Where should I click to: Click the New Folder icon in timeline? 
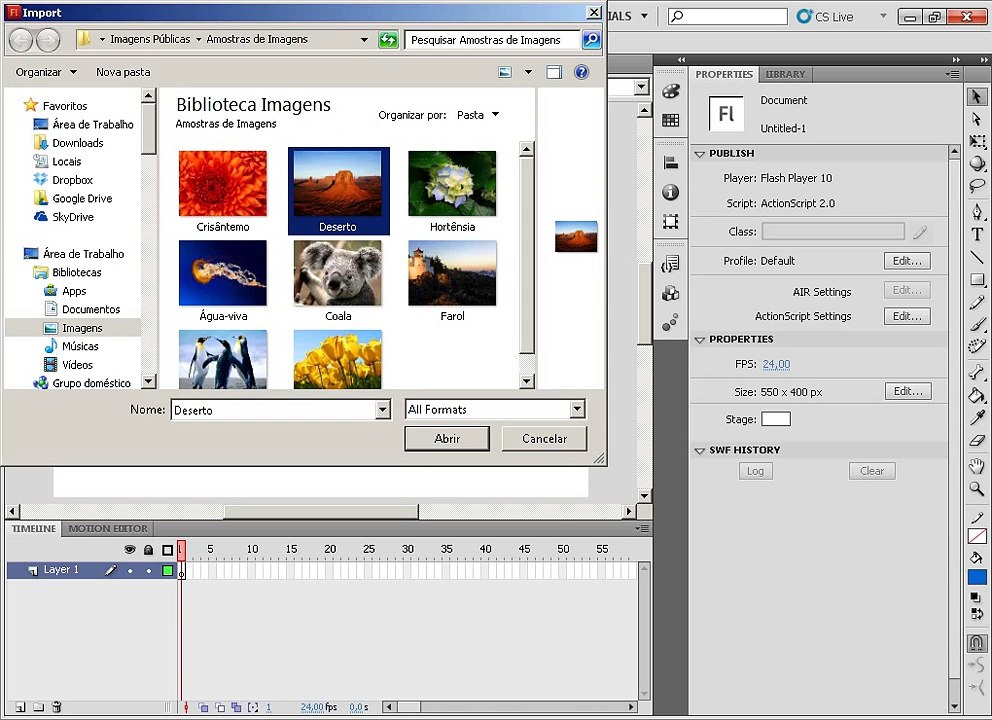click(x=38, y=707)
